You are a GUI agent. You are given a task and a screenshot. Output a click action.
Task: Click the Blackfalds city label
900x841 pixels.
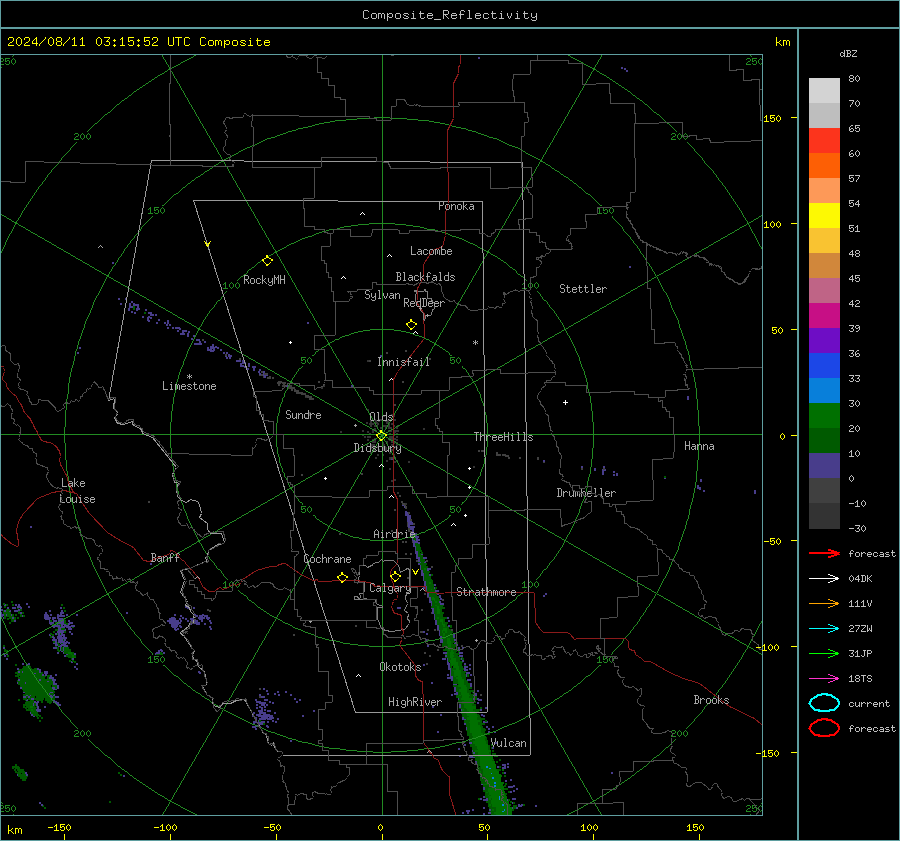pos(425,277)
